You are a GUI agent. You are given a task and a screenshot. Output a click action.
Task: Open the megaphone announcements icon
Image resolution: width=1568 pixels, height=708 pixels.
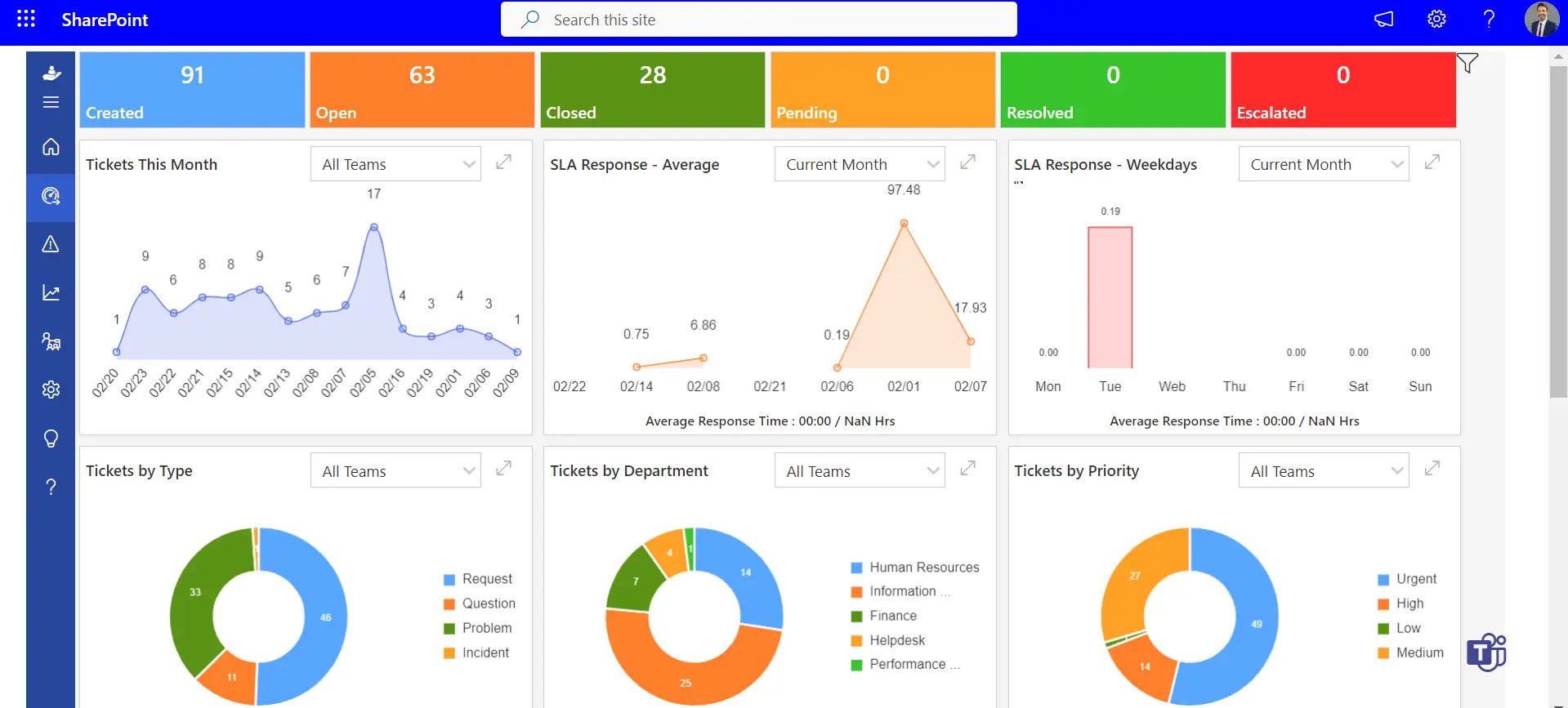point(1383,19)
